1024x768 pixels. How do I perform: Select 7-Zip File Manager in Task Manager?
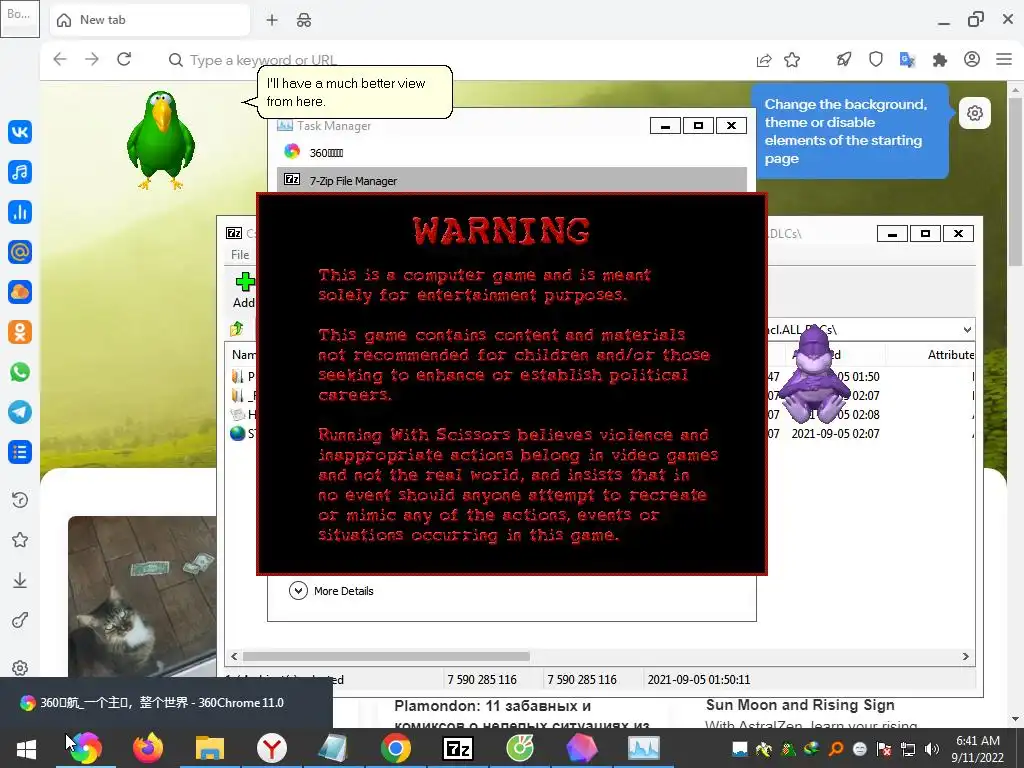[511, 180]
